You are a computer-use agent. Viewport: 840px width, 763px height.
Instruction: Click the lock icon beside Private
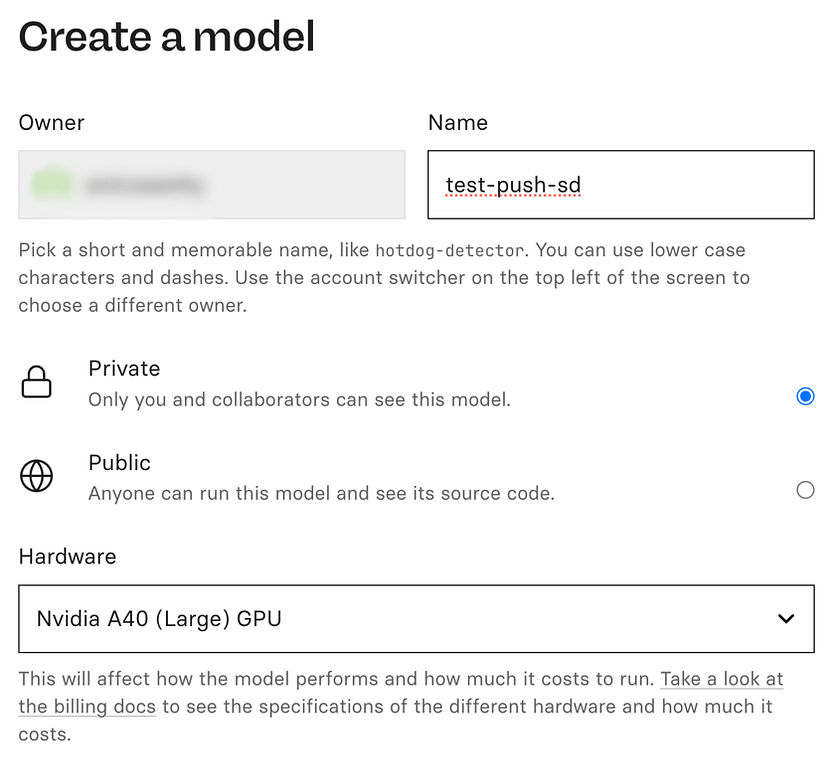[x=37, y=383]
